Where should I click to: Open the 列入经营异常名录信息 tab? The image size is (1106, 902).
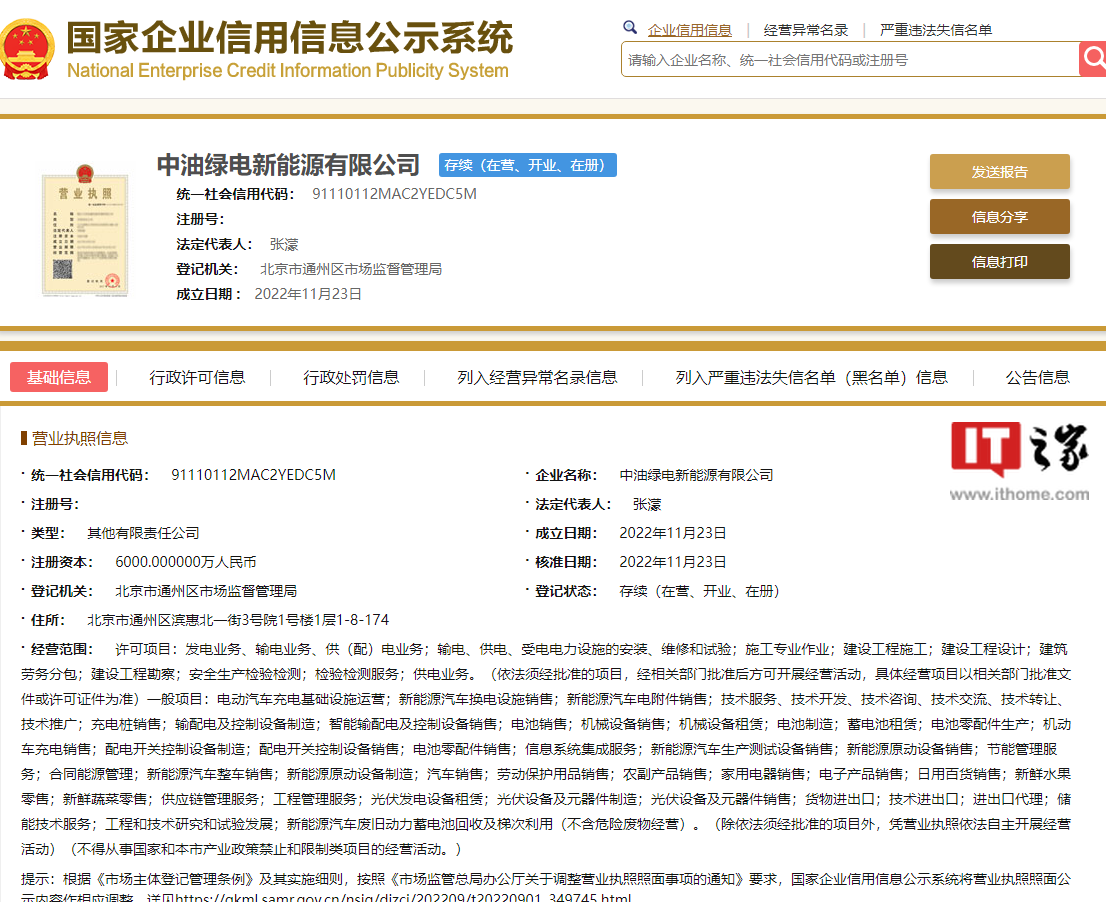tap(537, 378)
